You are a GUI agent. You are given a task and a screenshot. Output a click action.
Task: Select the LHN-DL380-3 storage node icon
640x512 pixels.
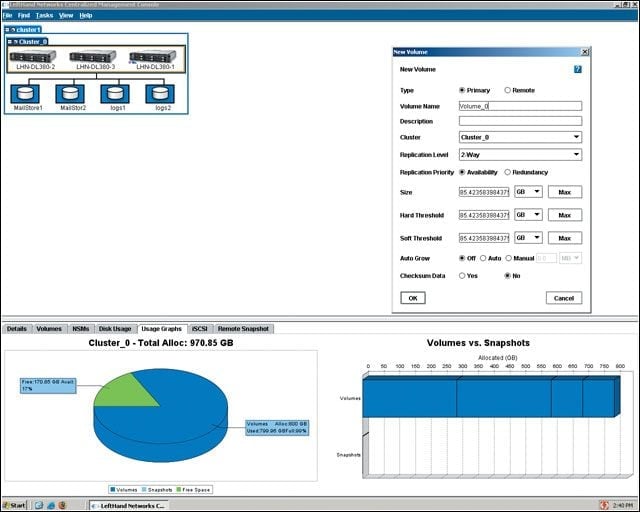point(93,56)
